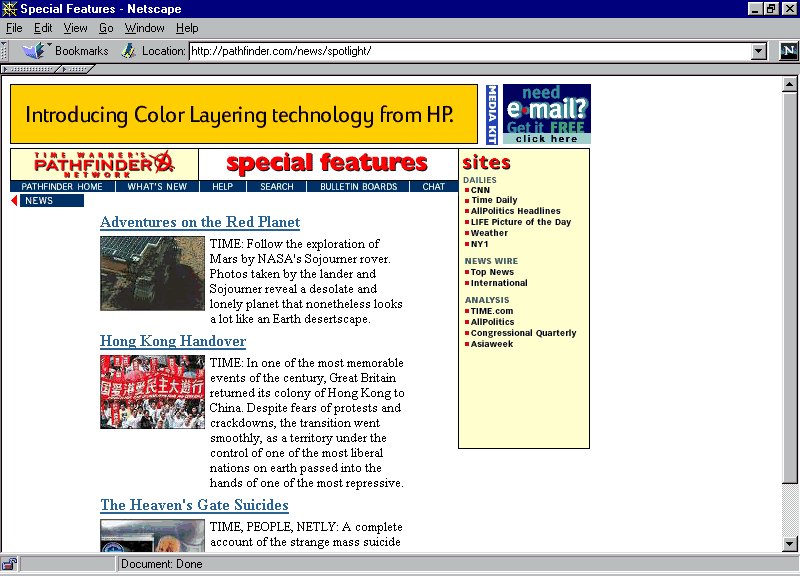Open the CNN site link
Viewport: 800px width, 576px height.
pyautogui.click(x=480, y=190)
